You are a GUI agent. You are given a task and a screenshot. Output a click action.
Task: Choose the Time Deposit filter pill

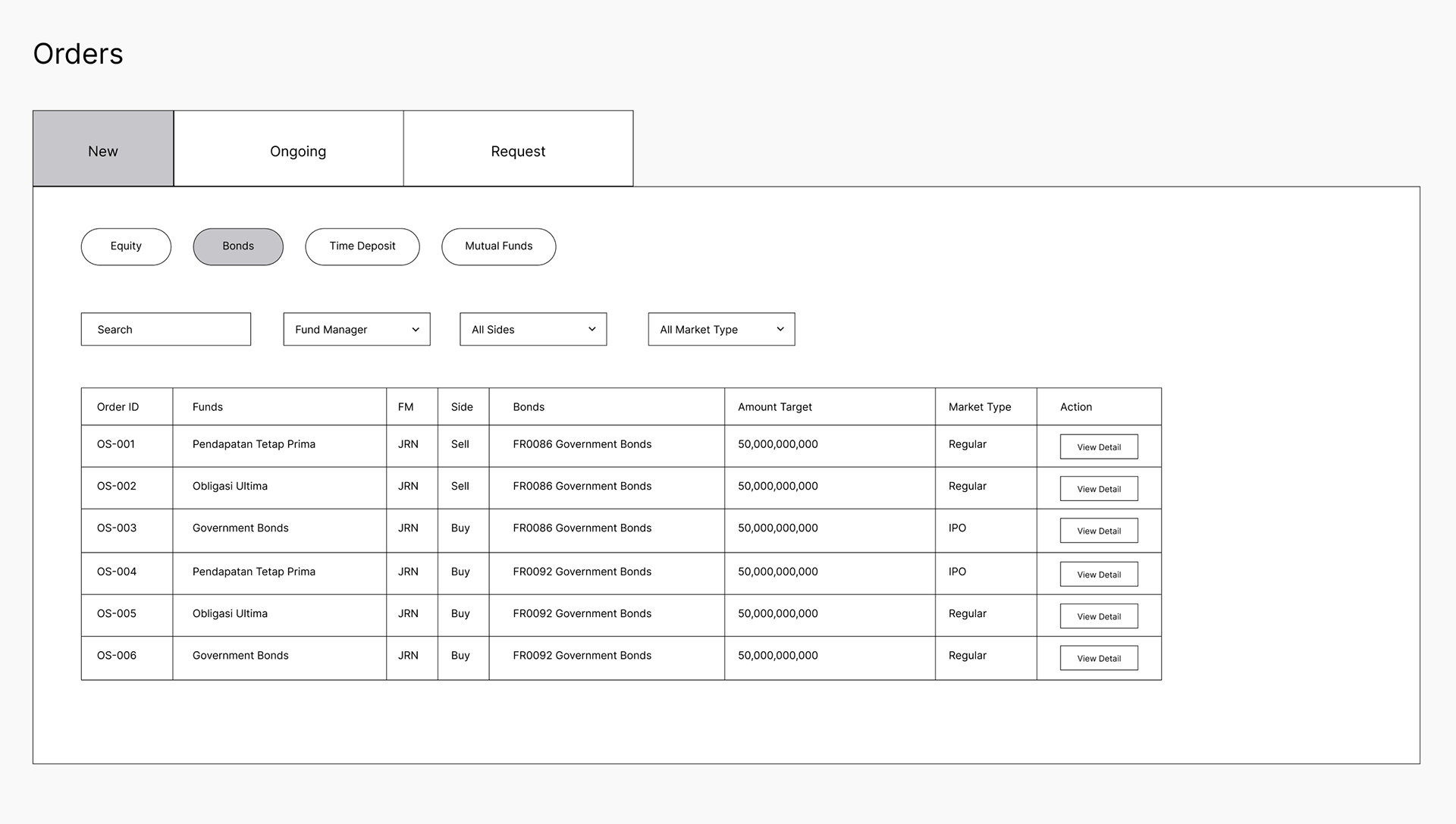click(x=362, y=246)
